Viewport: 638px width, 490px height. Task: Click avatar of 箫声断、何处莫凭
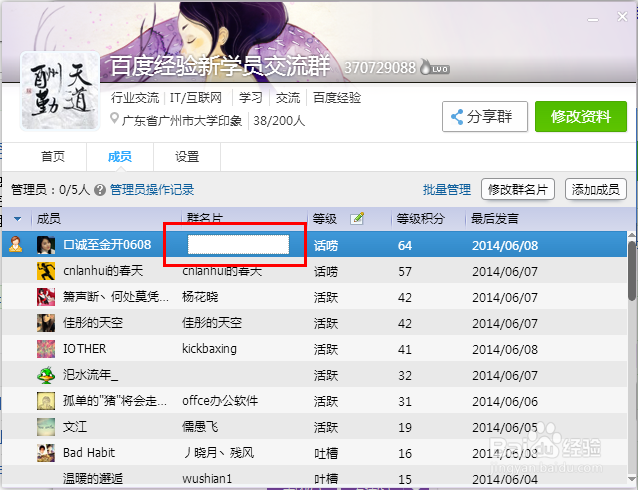[x=46, y=297]
